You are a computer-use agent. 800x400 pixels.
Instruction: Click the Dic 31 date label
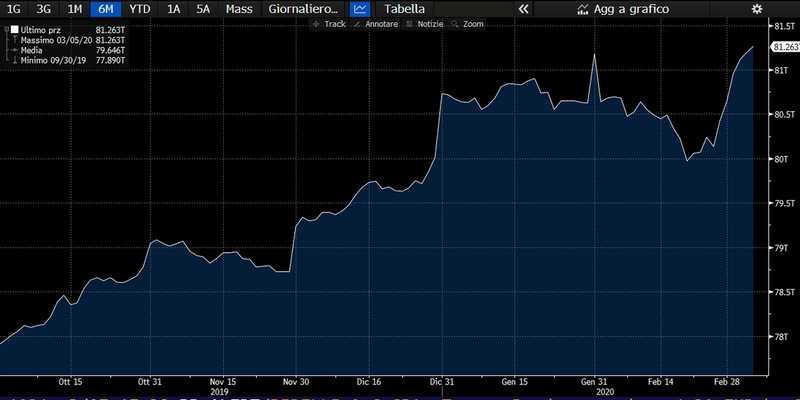442,382
